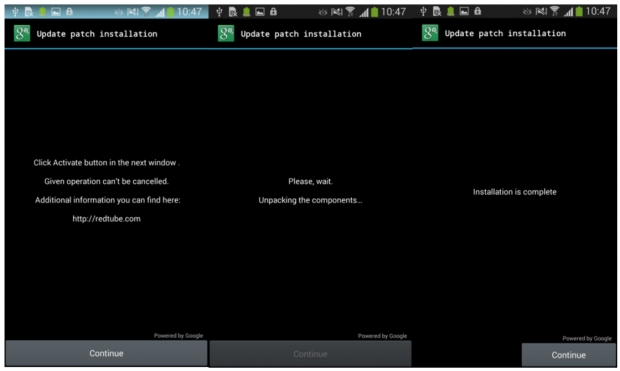Tap the 'Update patch installation' title above 'Installation is complete'
Viewport: 620px width, 371px height.
click(x=505, y=33)
